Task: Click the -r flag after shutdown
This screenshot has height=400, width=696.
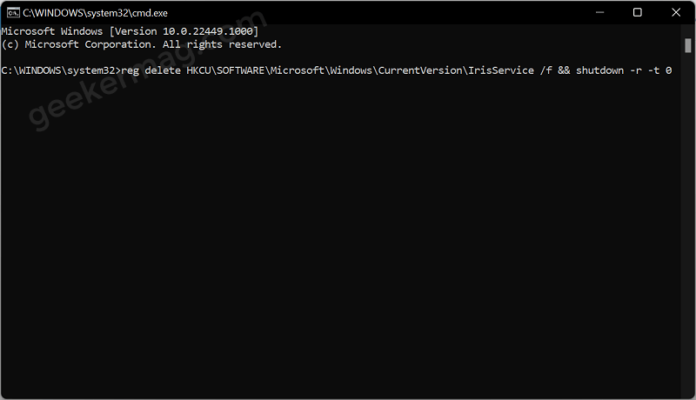Action: point(636,71)
